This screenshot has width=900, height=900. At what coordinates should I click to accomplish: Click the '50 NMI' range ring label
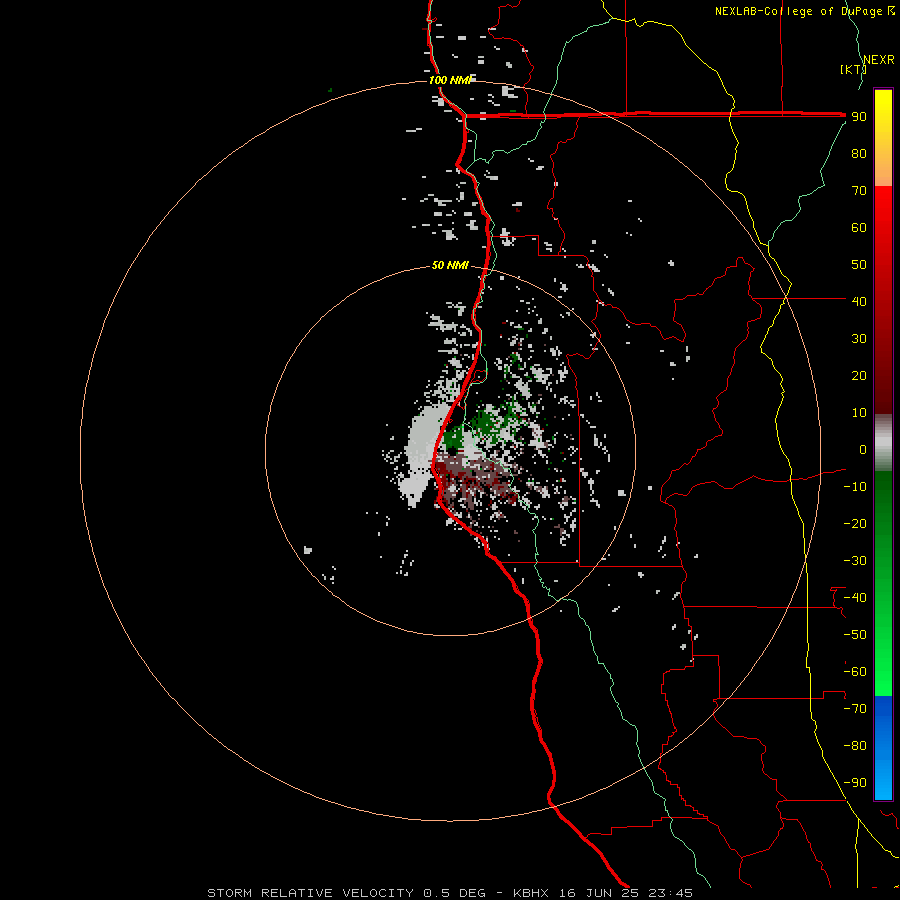point(450,265)
